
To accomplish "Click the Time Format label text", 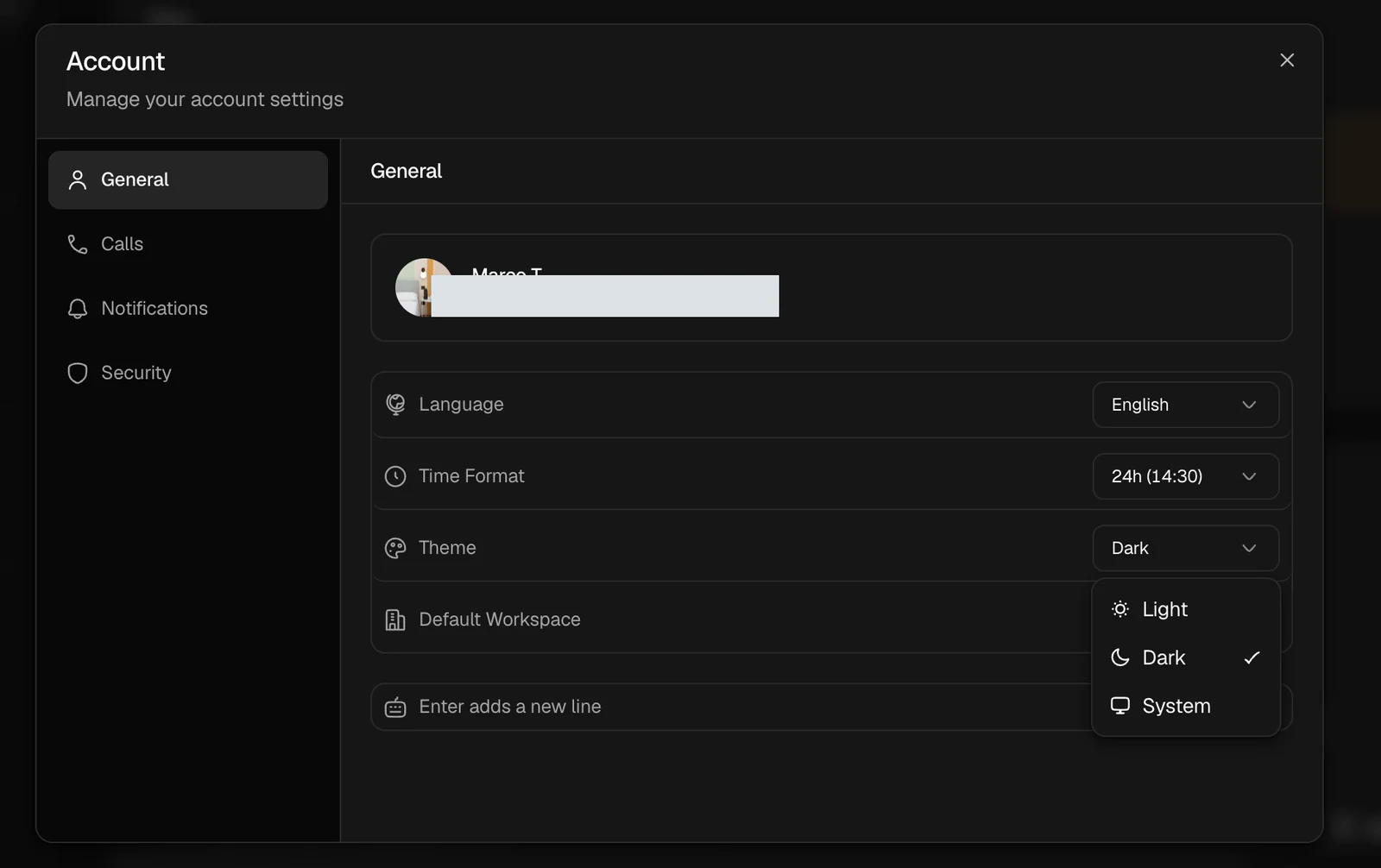I will pos(471,476).
